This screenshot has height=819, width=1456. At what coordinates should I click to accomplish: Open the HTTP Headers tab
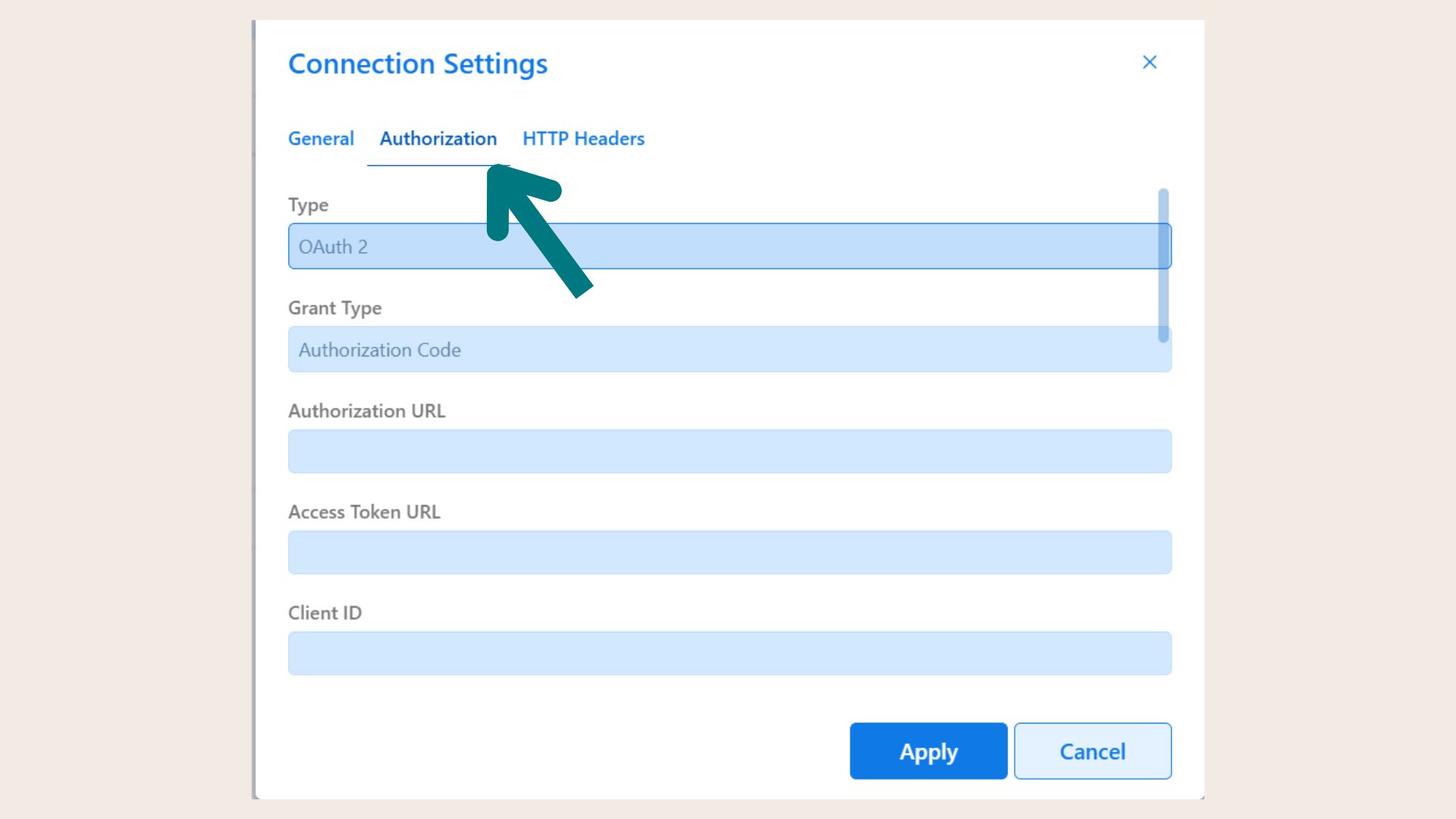583,139
